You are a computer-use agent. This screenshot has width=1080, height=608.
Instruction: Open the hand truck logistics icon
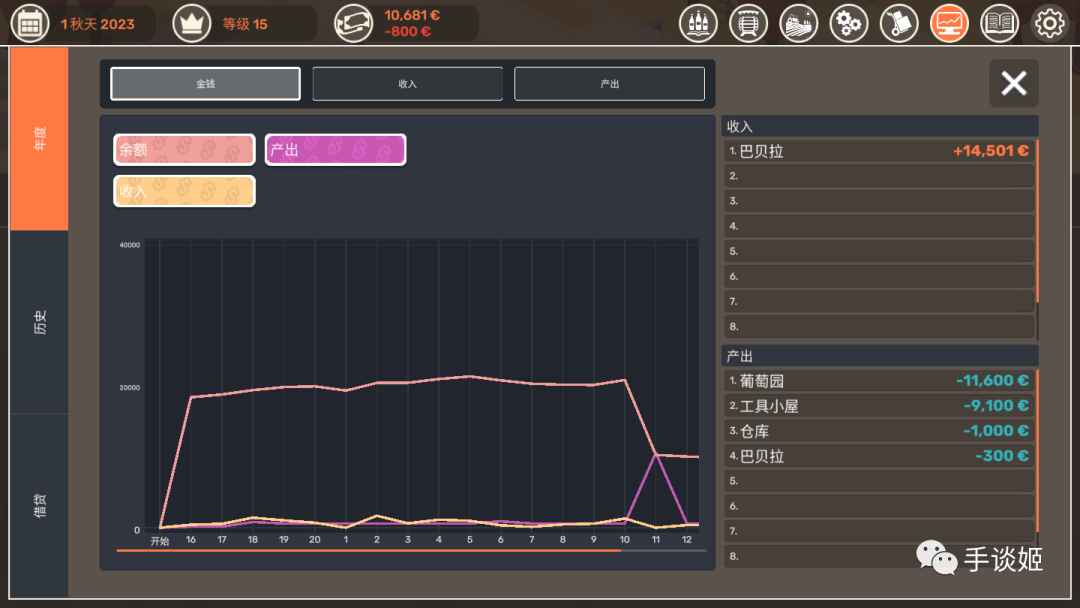coord(898,22)
